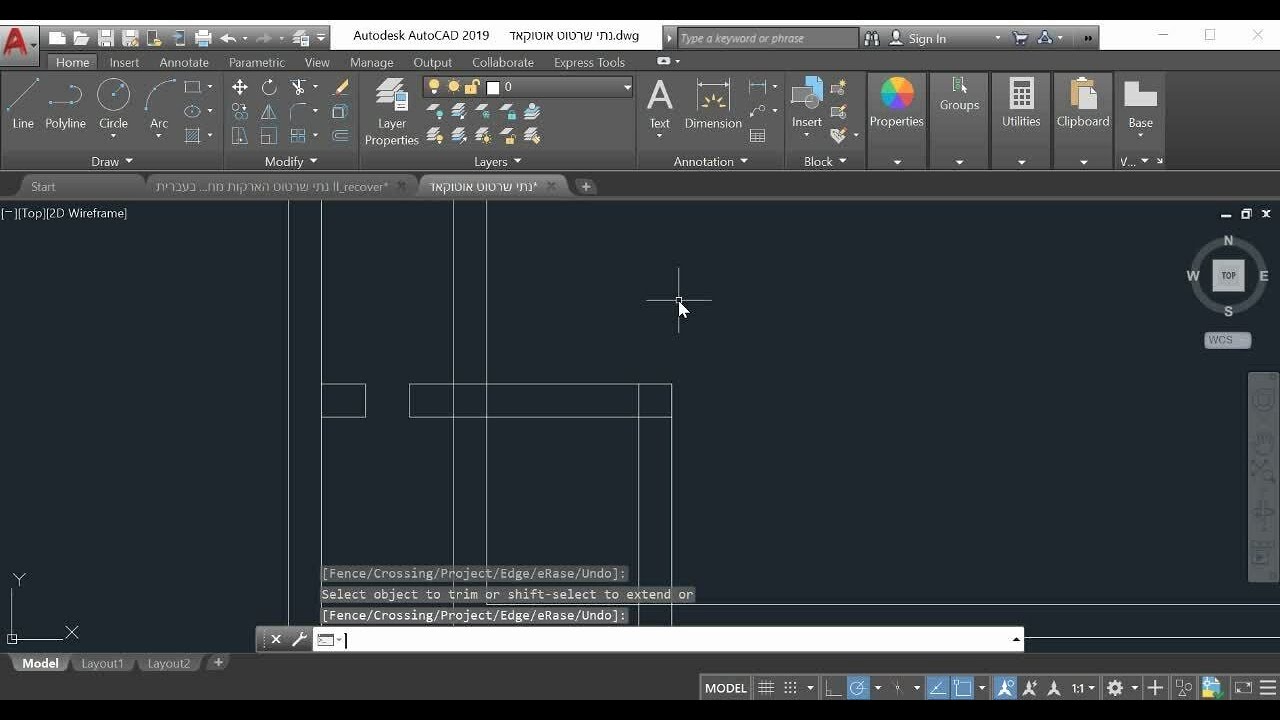Select the Dimension tool
The height and width of the screenshot is (720, 1280).
click(x=713, y=104)
